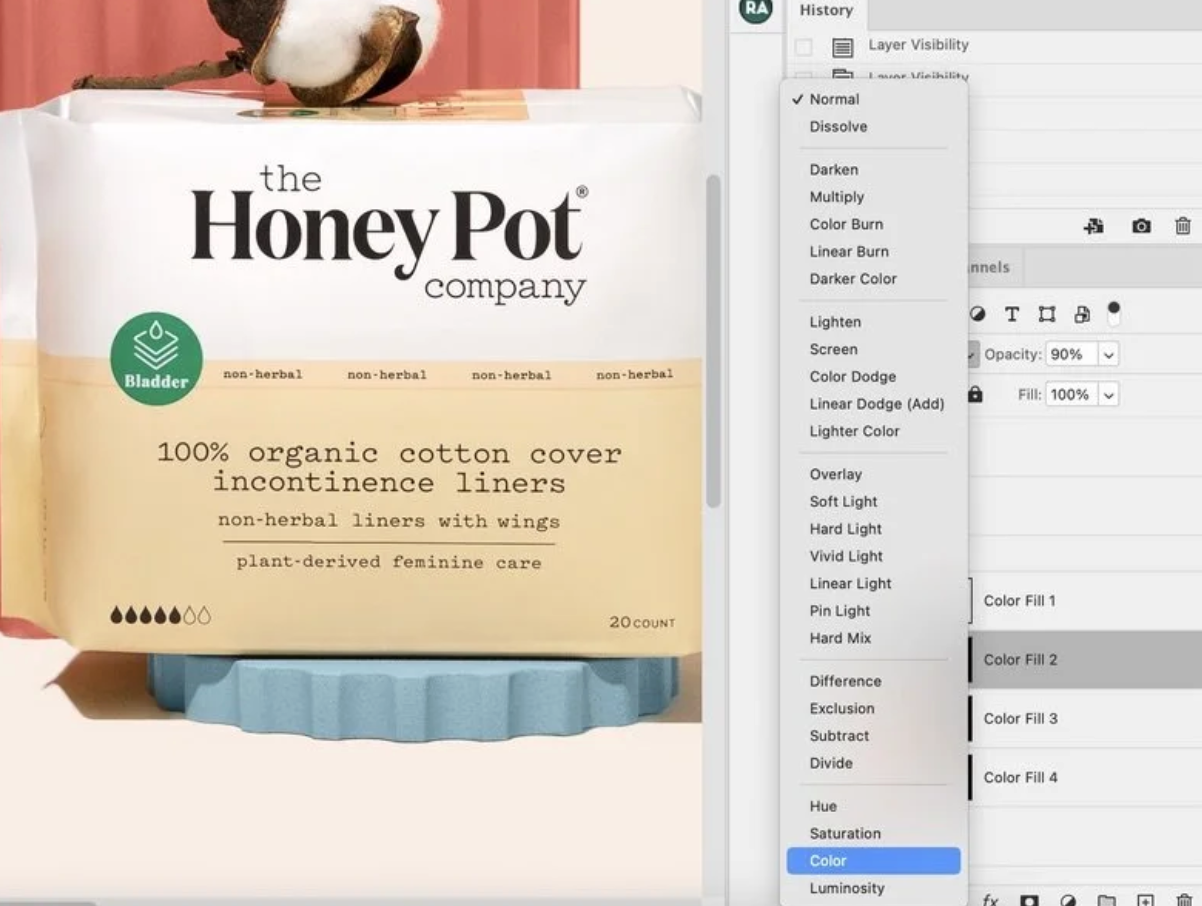Screen dimensions: 1202x906
Task: Choose Saturation blend mode
Action: (873, 834)
